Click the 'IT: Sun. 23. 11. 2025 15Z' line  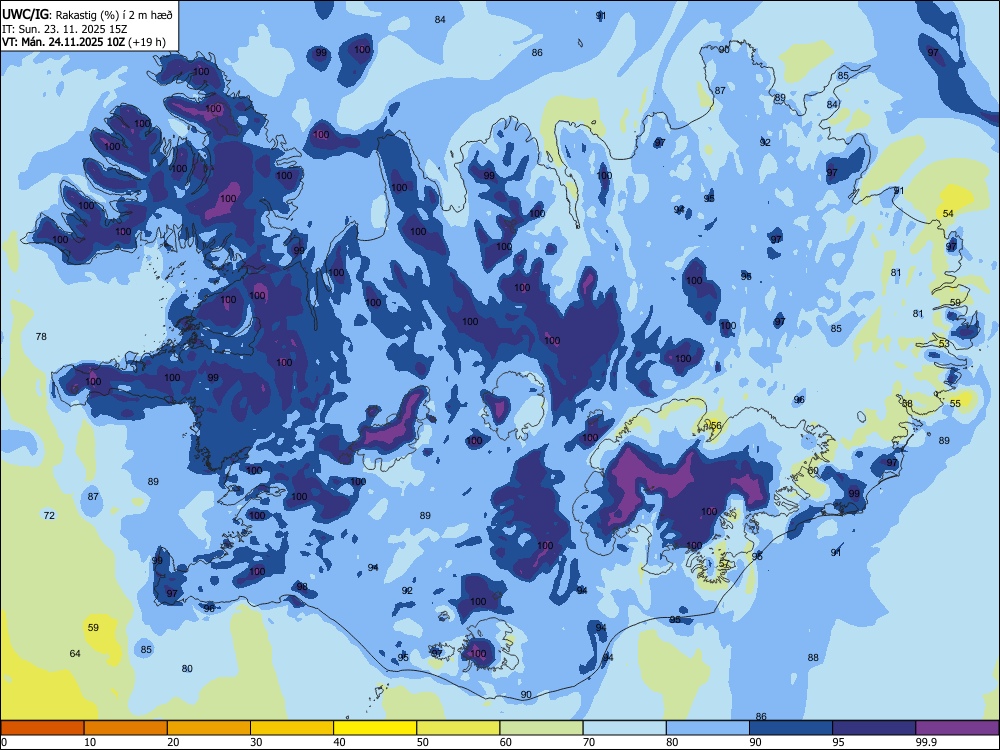pyautogui.click(x=64, y=29)
